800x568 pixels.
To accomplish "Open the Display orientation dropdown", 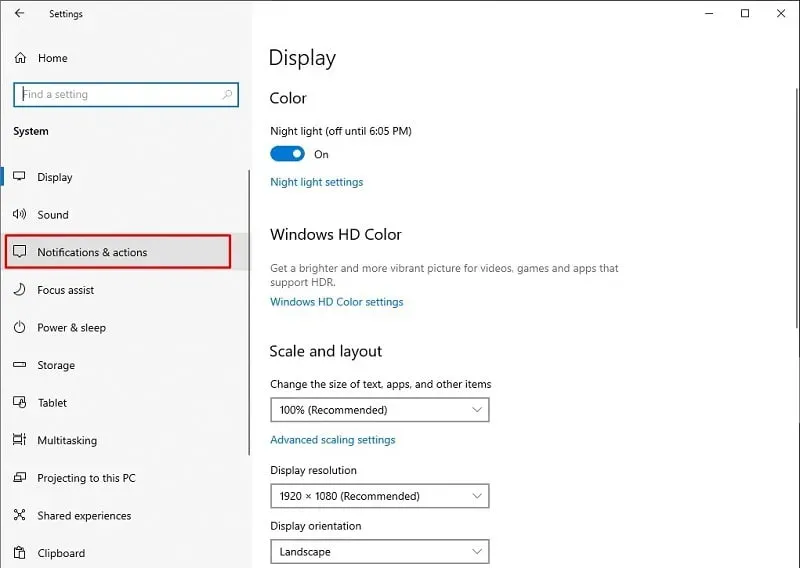I will (379, 552).
